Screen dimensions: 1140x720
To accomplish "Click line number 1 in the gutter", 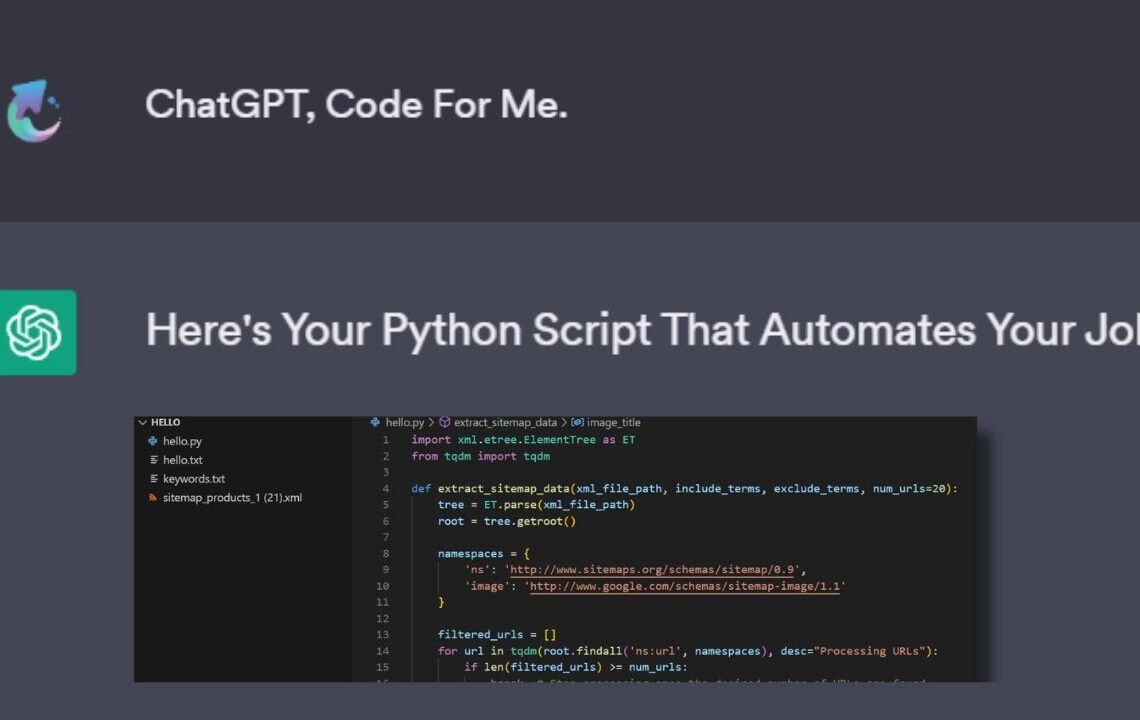I will [x=386, y=439].
